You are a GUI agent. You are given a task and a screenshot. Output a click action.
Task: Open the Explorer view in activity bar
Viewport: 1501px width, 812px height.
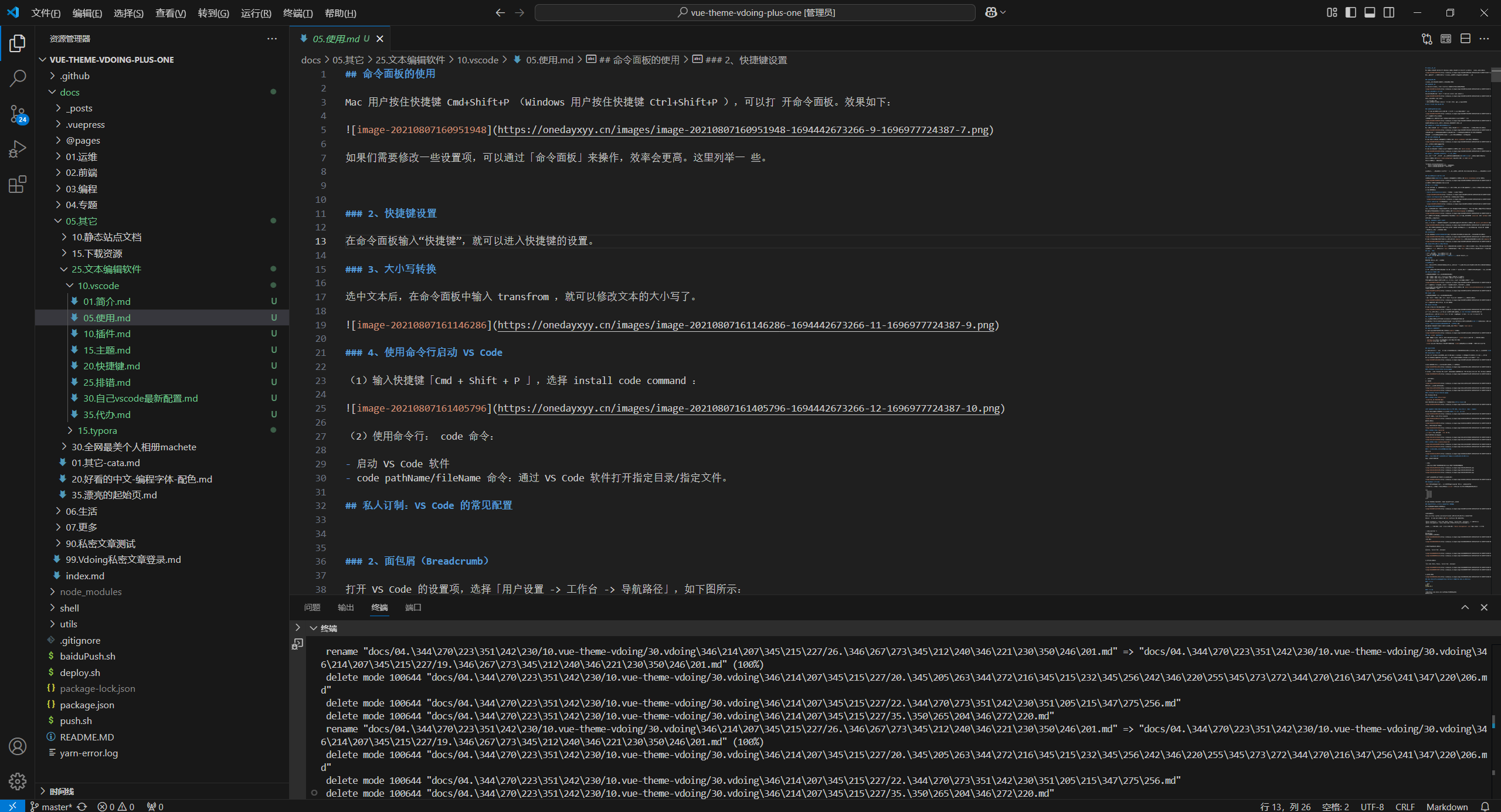(18, 43)
